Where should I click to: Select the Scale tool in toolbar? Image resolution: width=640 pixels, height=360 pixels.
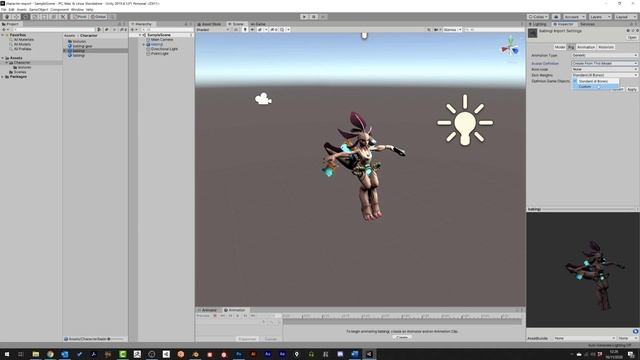pyautogui.click(x=35, y=17)
